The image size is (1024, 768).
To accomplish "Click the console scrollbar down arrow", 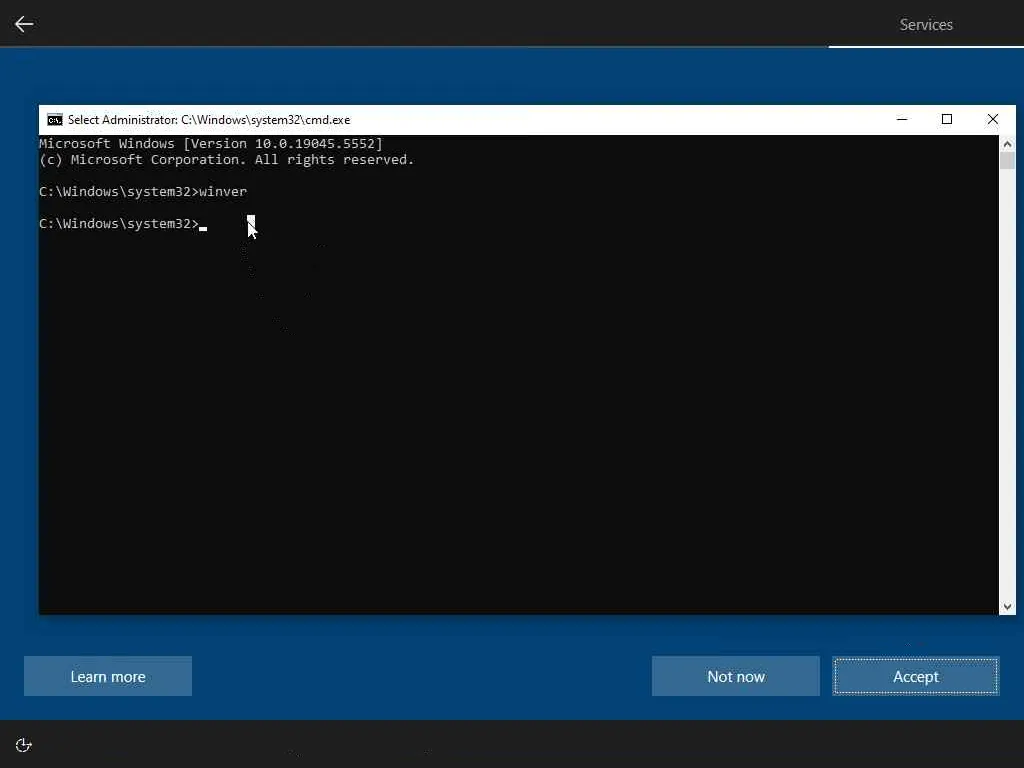I will pyautogui.click(x=1007, y=607).
